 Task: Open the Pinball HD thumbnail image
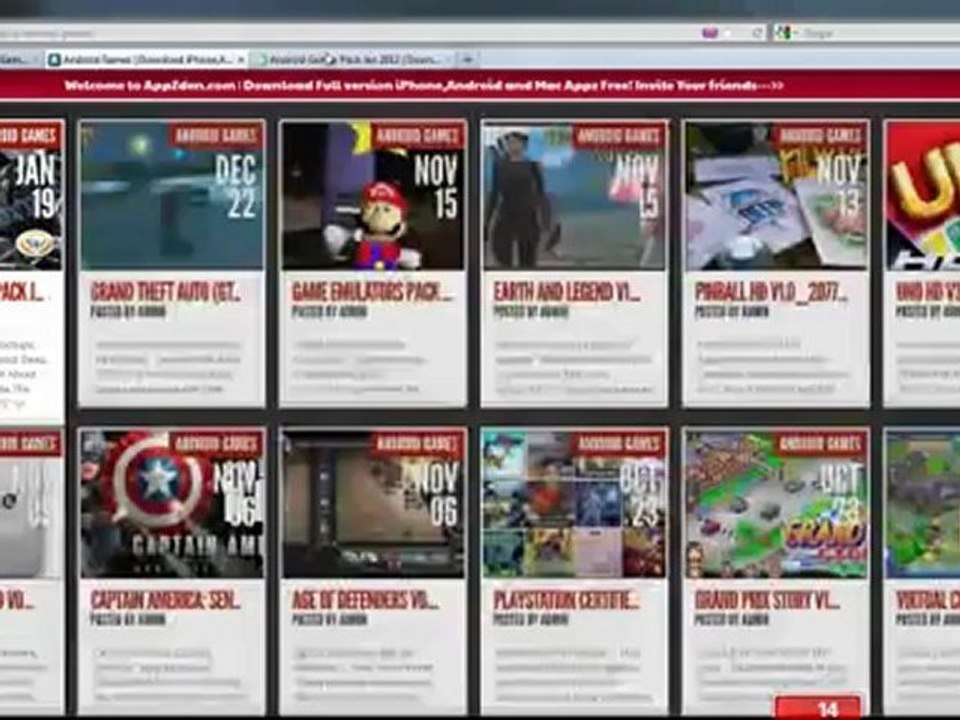pyautogui.click(x=776, y=196)
